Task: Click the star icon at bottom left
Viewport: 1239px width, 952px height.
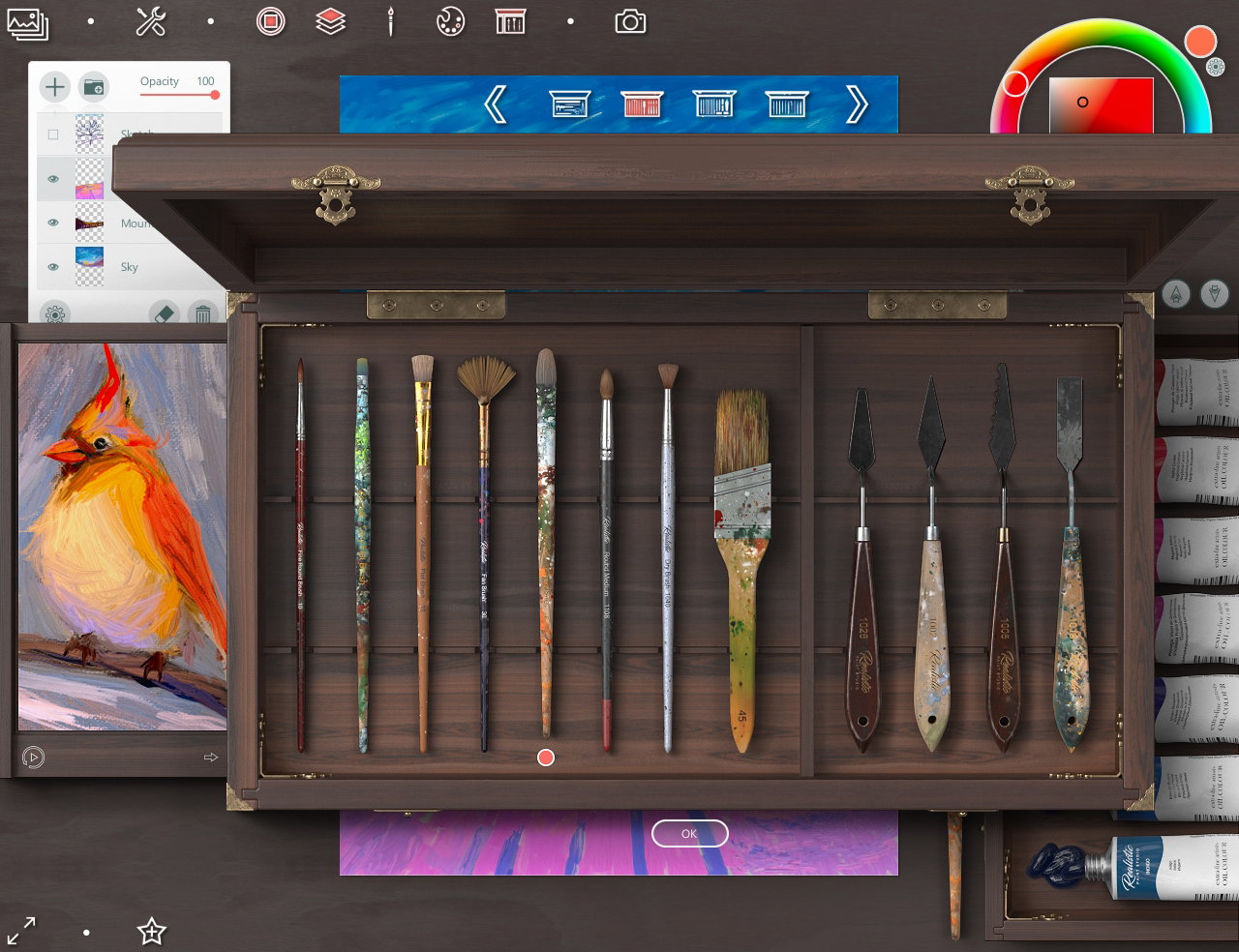Action: pyautogui.click(x=151, y=932)
